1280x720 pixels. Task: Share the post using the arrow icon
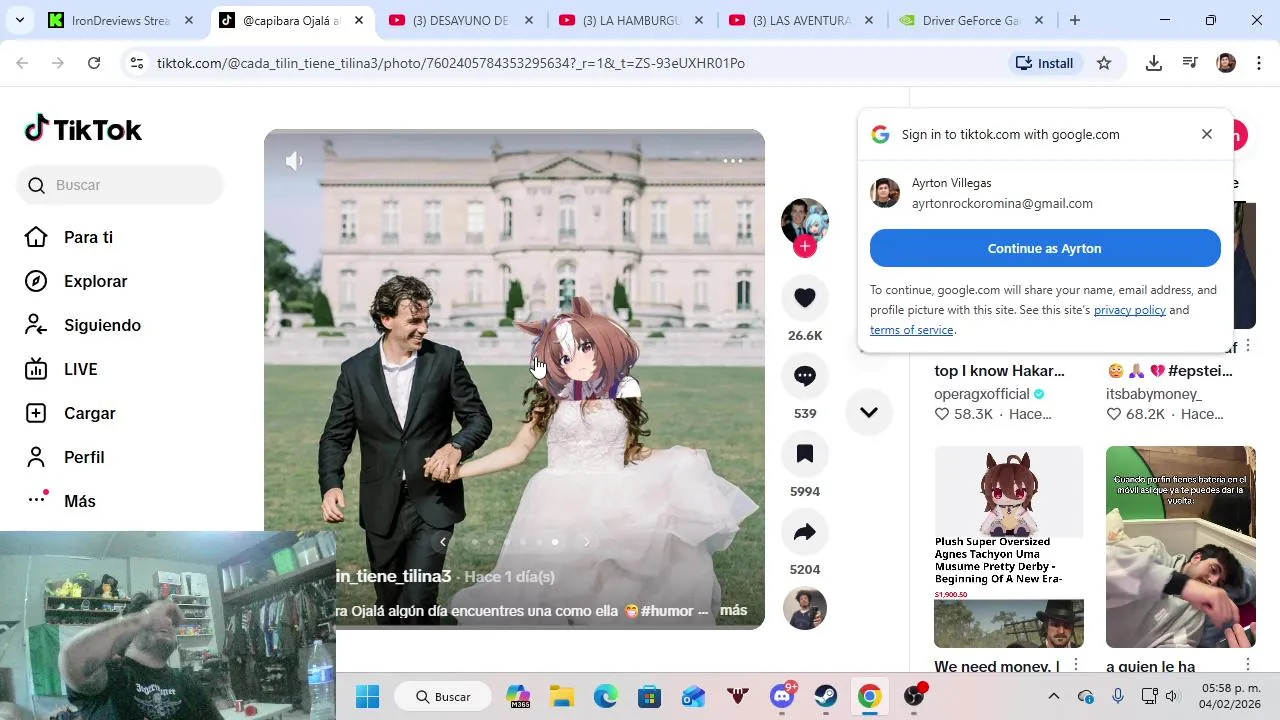click(x=805, y=532)
